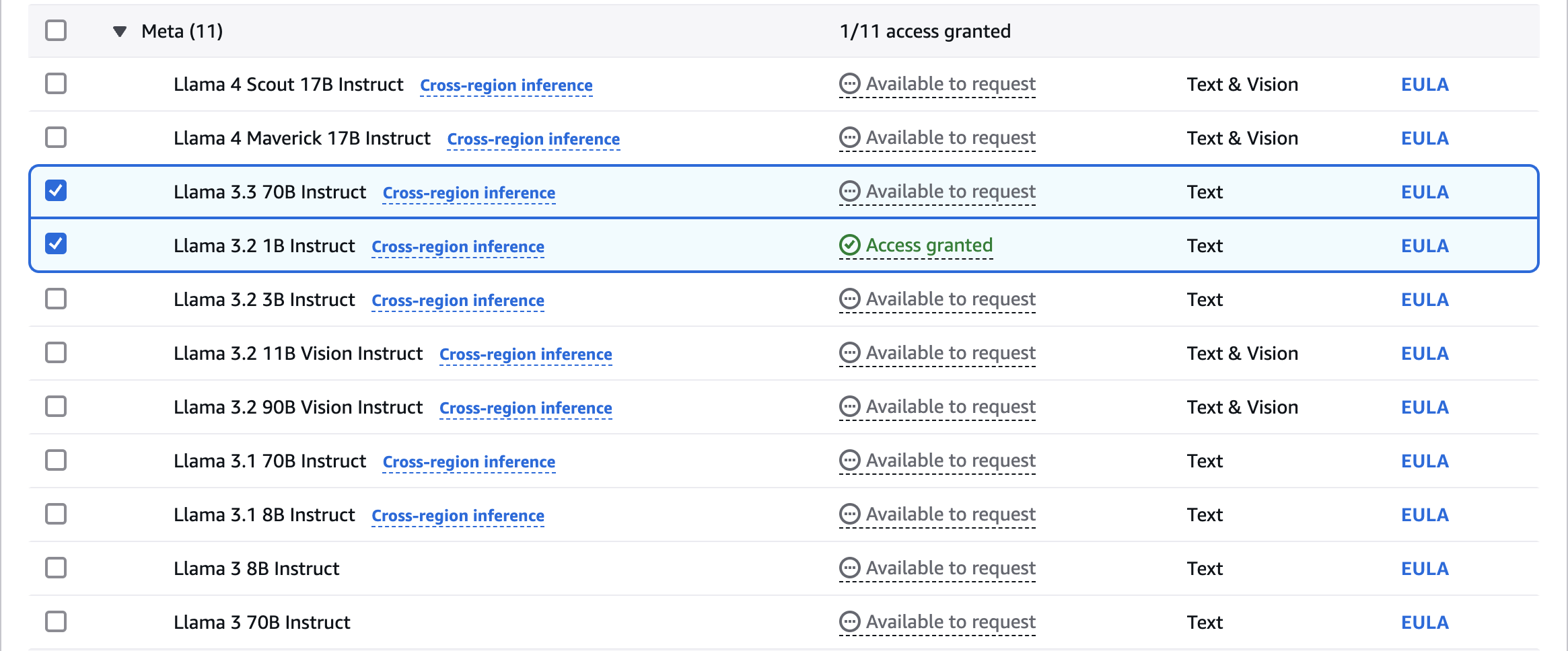Check the Llama 3.2 11B Vision Instruct checkbox
1568x651 pixels.
(56, 352)
